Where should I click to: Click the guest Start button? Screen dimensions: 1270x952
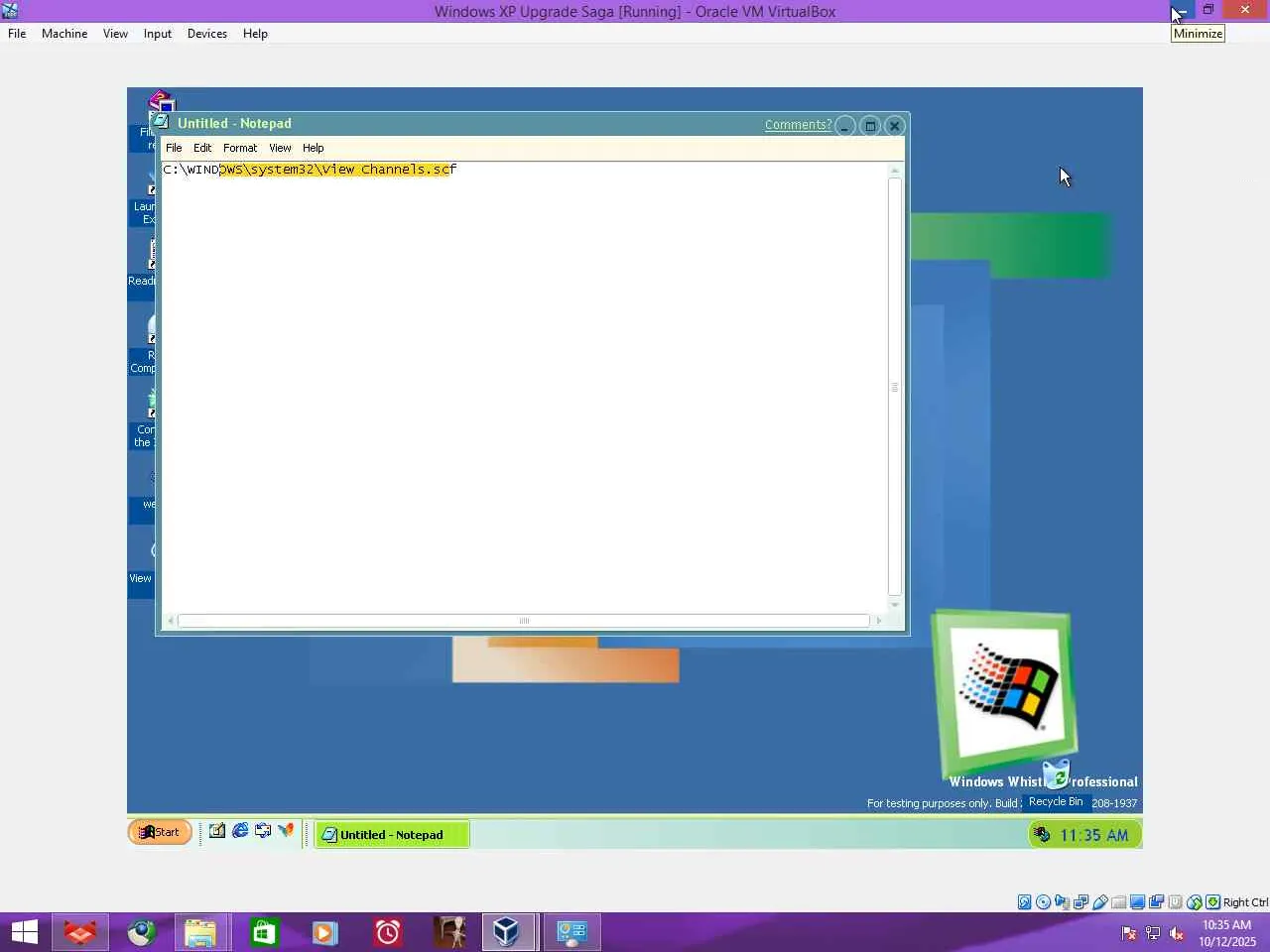coord(160,832)
